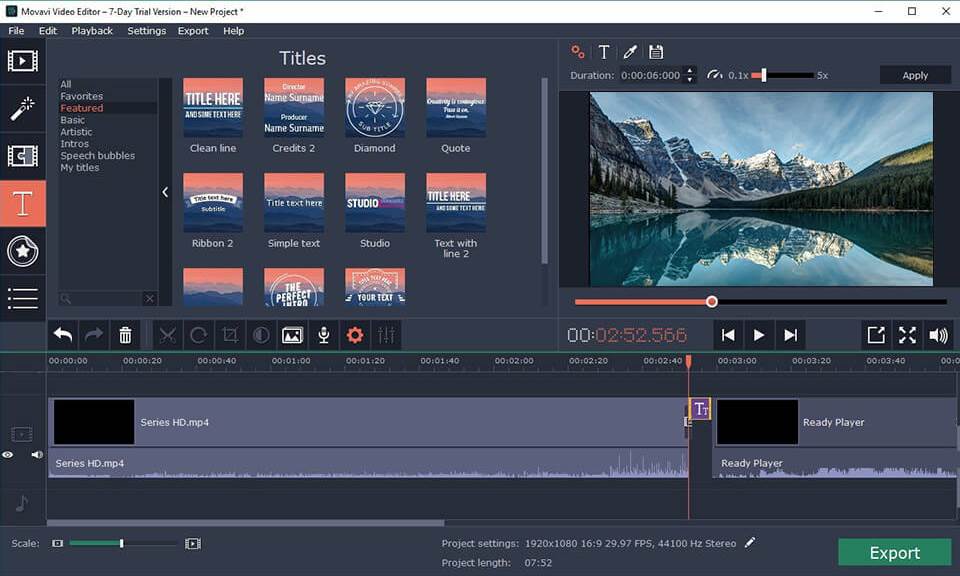This screenshot has height=576, width=960.
Task: Click the Record audio microphone icon
Action: [323, 336]
